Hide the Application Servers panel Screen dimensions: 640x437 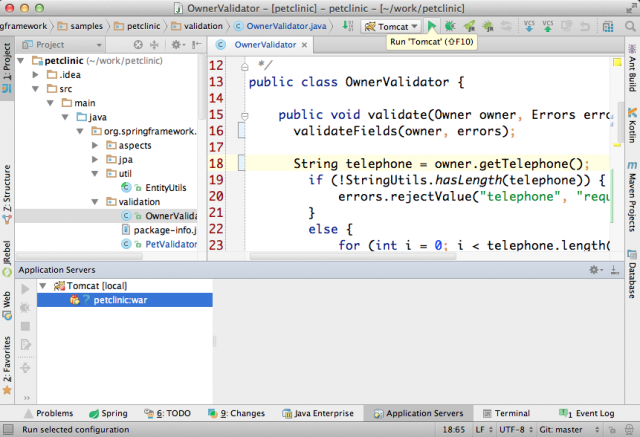615,270
